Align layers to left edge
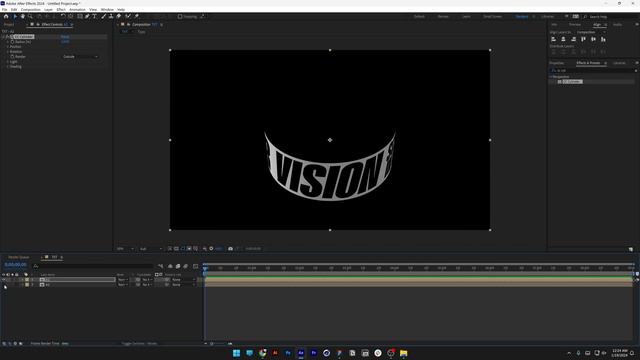The height and width of the screenshot is (360, 640). click(553, 39)
